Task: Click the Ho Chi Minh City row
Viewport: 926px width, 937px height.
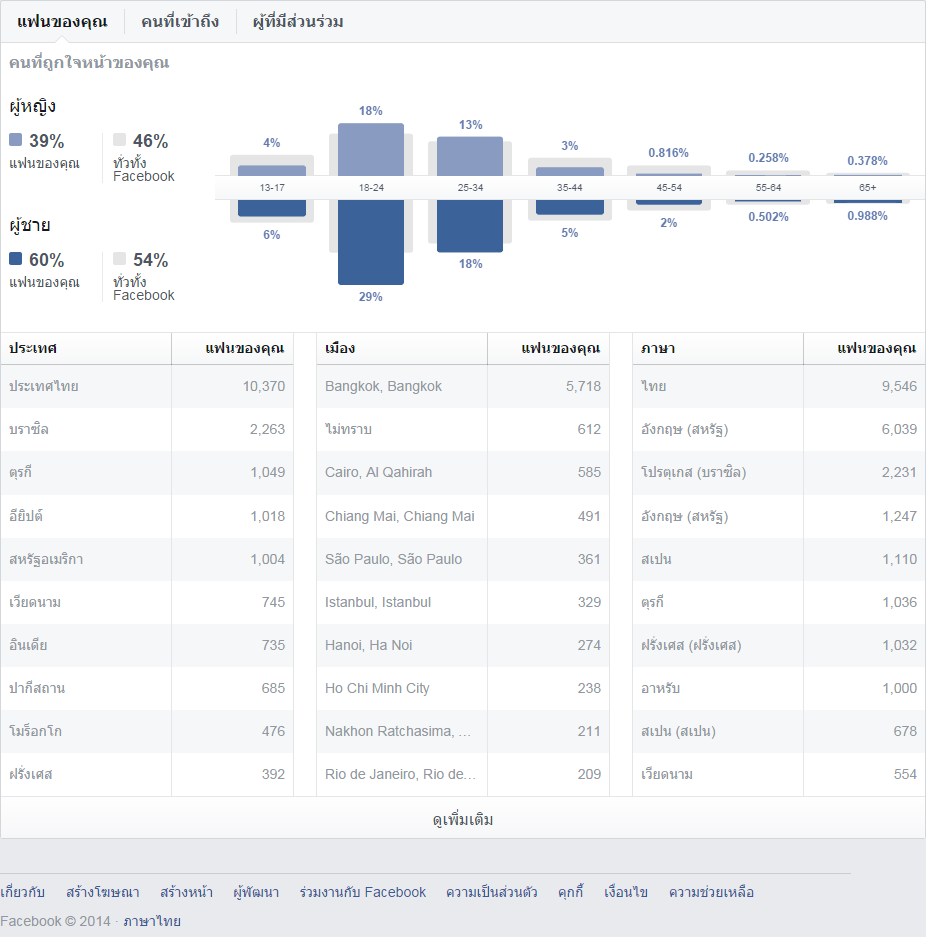Action: click(463, 688)
